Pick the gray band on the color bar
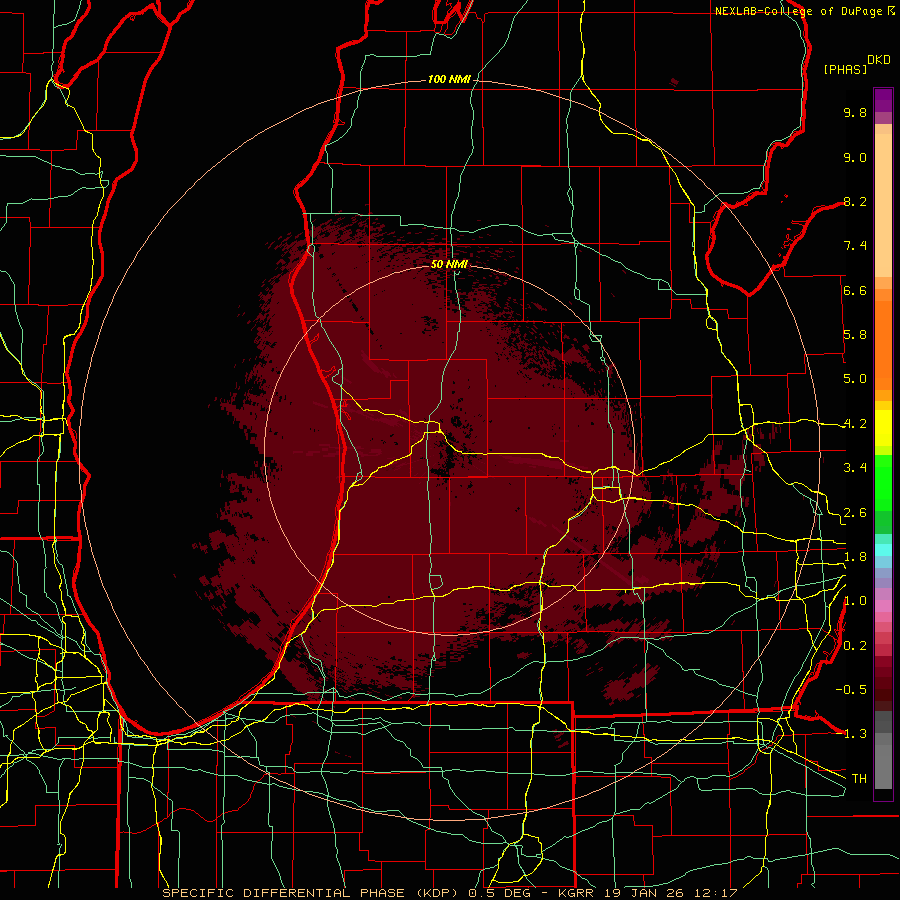Screen dimensions: 900x900 coord(883,750)
